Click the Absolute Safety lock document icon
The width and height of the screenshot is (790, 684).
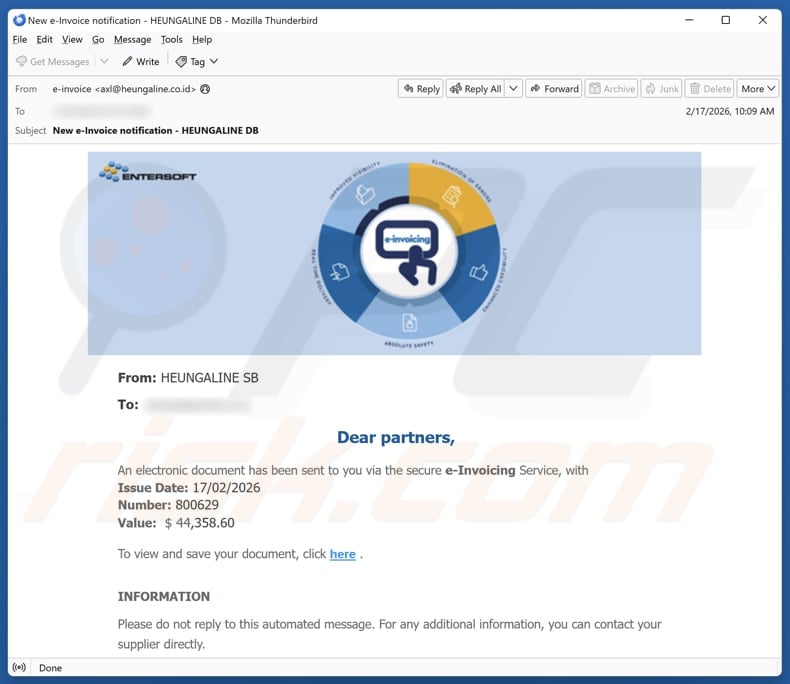410,322
